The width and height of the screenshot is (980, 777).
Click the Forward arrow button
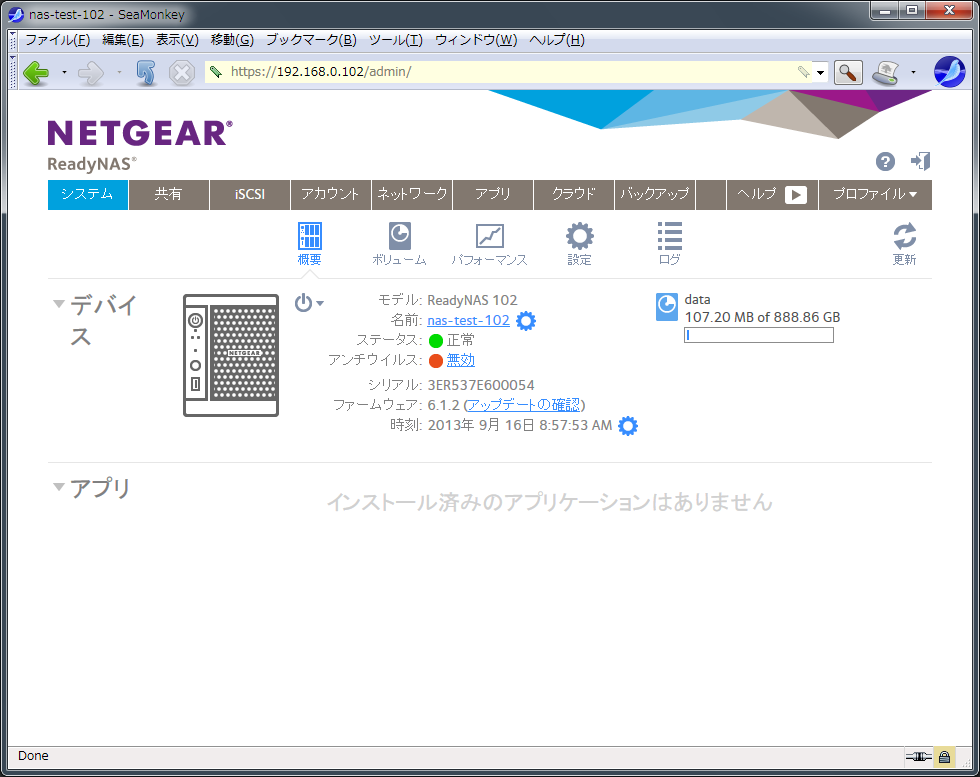(x=91, y=73)
